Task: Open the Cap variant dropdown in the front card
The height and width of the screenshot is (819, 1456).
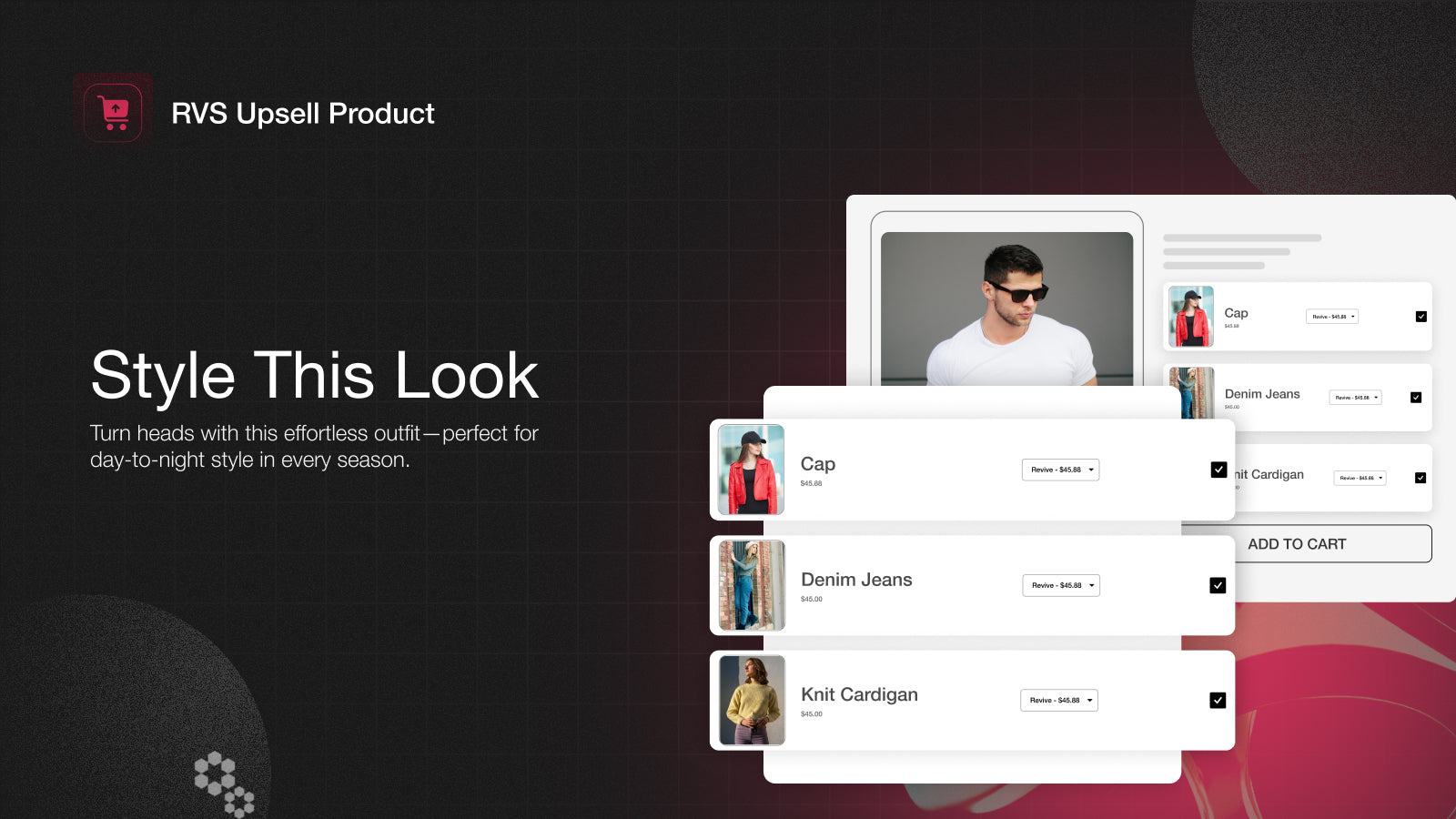Action: [x=1060, y=470]
